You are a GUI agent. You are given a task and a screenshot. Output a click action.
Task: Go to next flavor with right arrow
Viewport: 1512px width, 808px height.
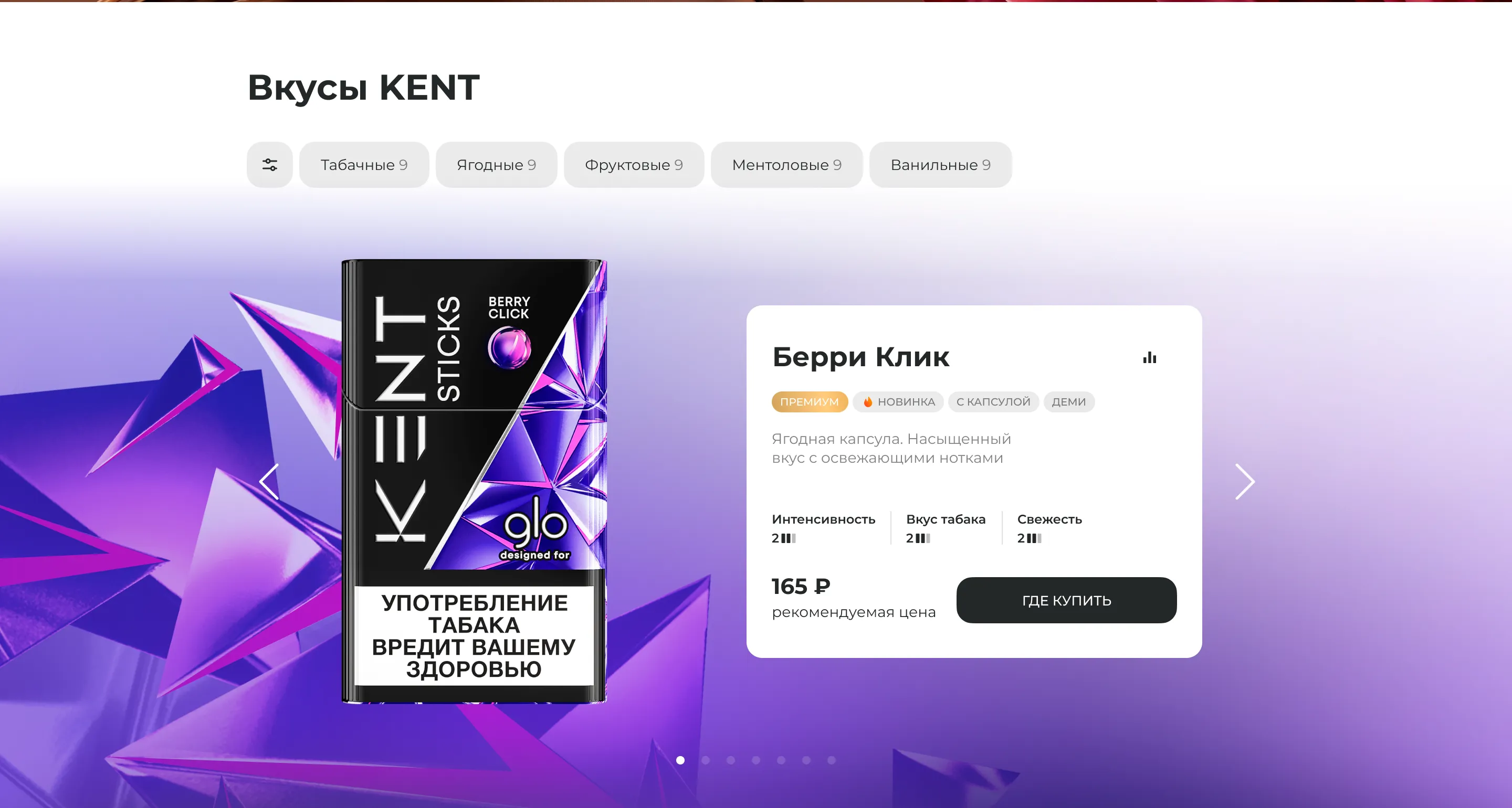[1244, 482]
